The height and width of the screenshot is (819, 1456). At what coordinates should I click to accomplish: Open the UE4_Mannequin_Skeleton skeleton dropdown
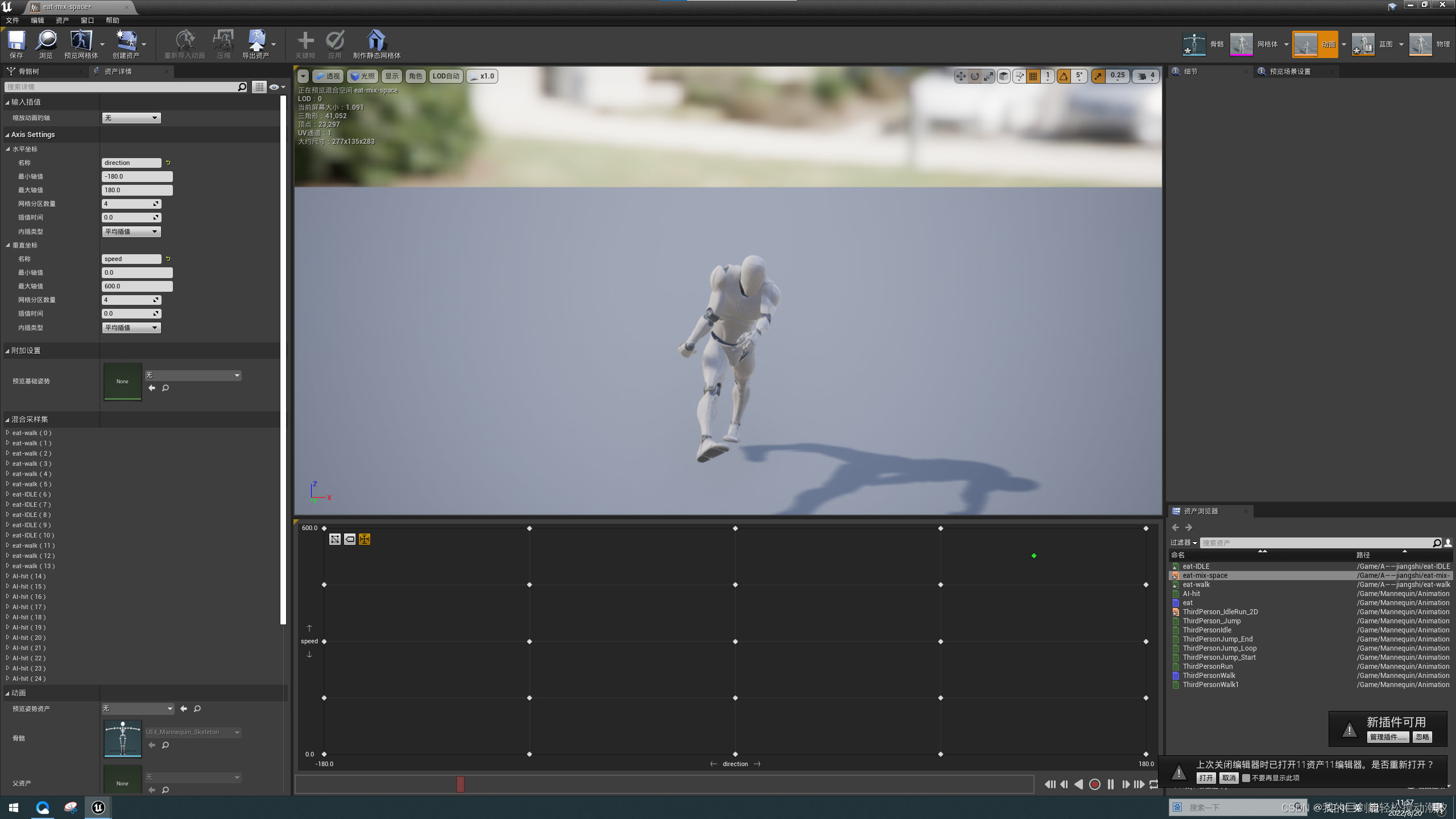tap(192, 732)
